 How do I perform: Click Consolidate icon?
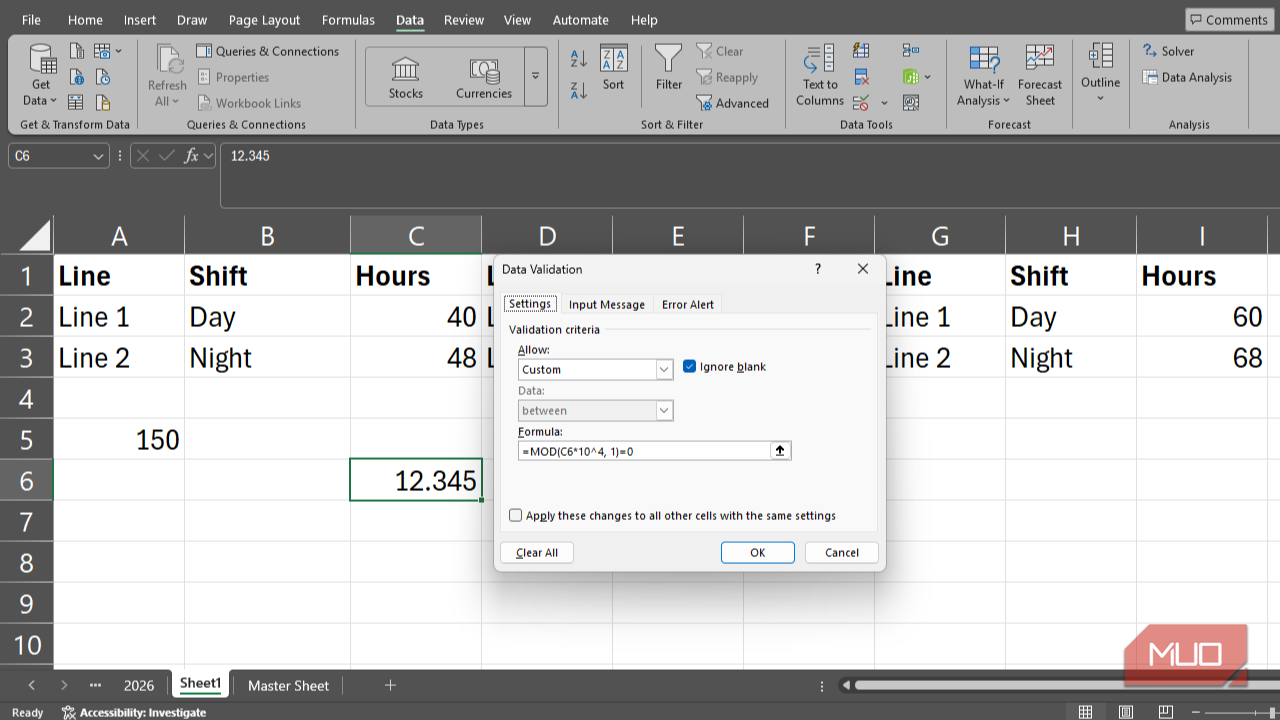910,51
